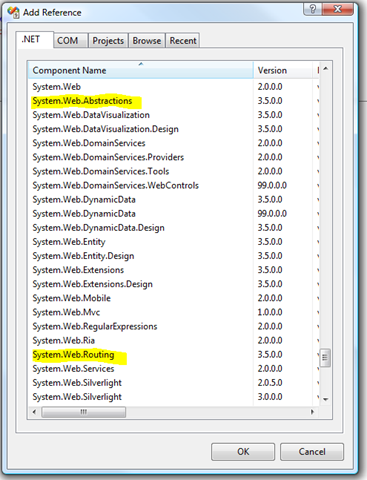Click the Add Reference dialog icon

[14, 12]
